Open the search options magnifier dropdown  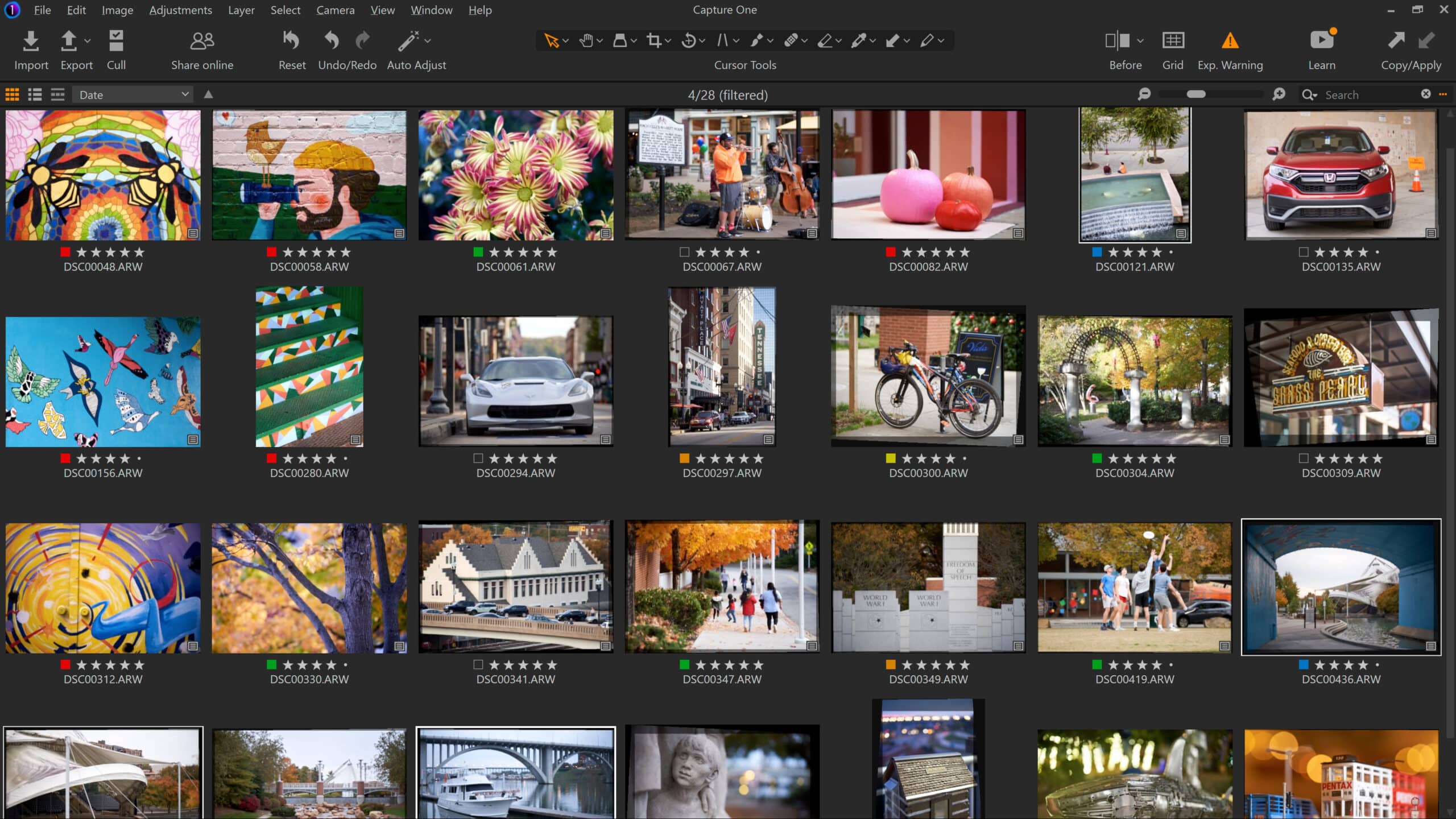point(1310,94)
